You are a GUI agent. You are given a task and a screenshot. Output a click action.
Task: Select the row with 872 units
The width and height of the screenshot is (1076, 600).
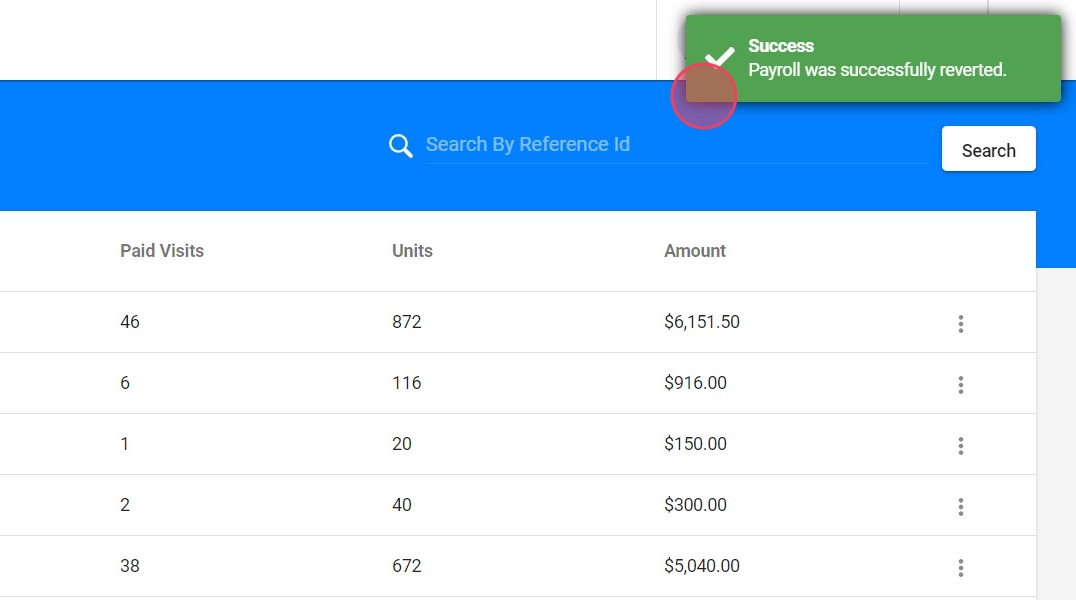coord(407,322)
